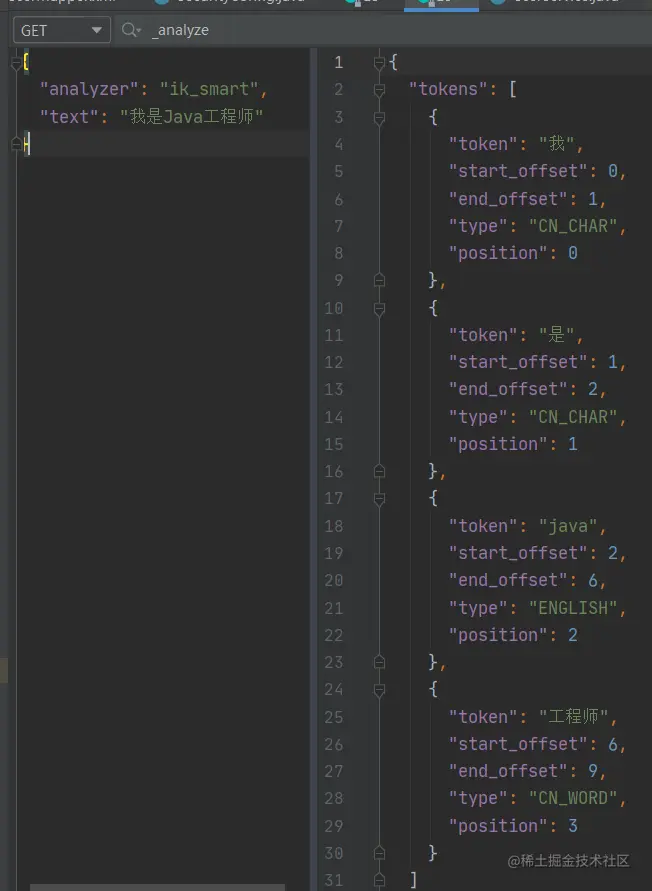Collapse fourth token object at line 24
652x891 pixels.
[x=380, y=689]
